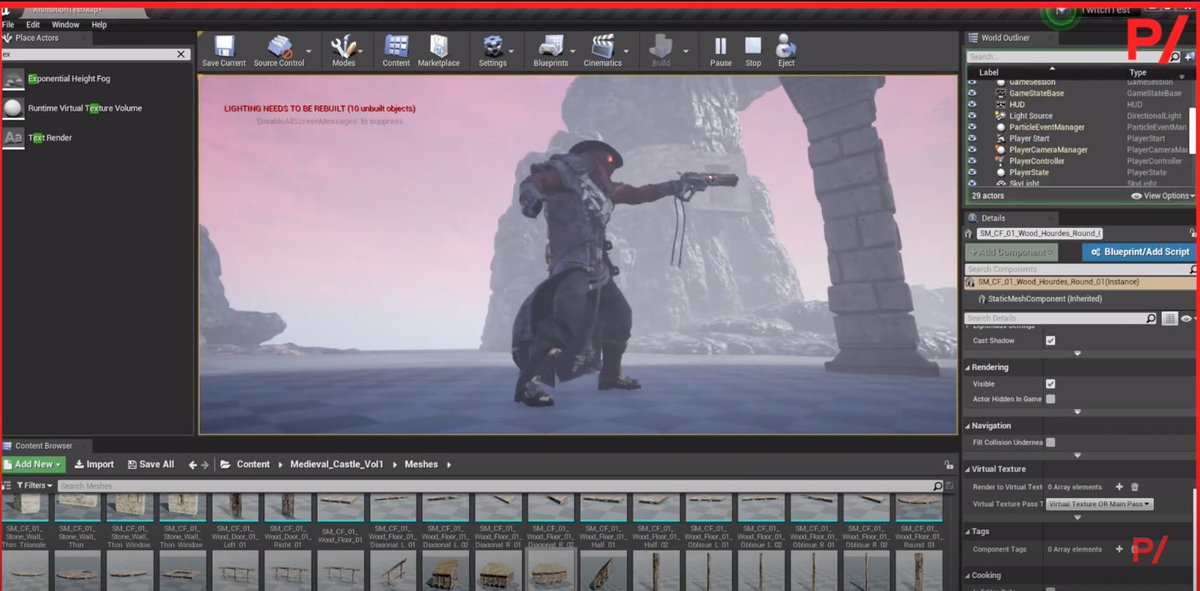This screenshot has width=1200, height=591.
Task: Select Exponential Height Fog actor
Action: pos(71,78)
